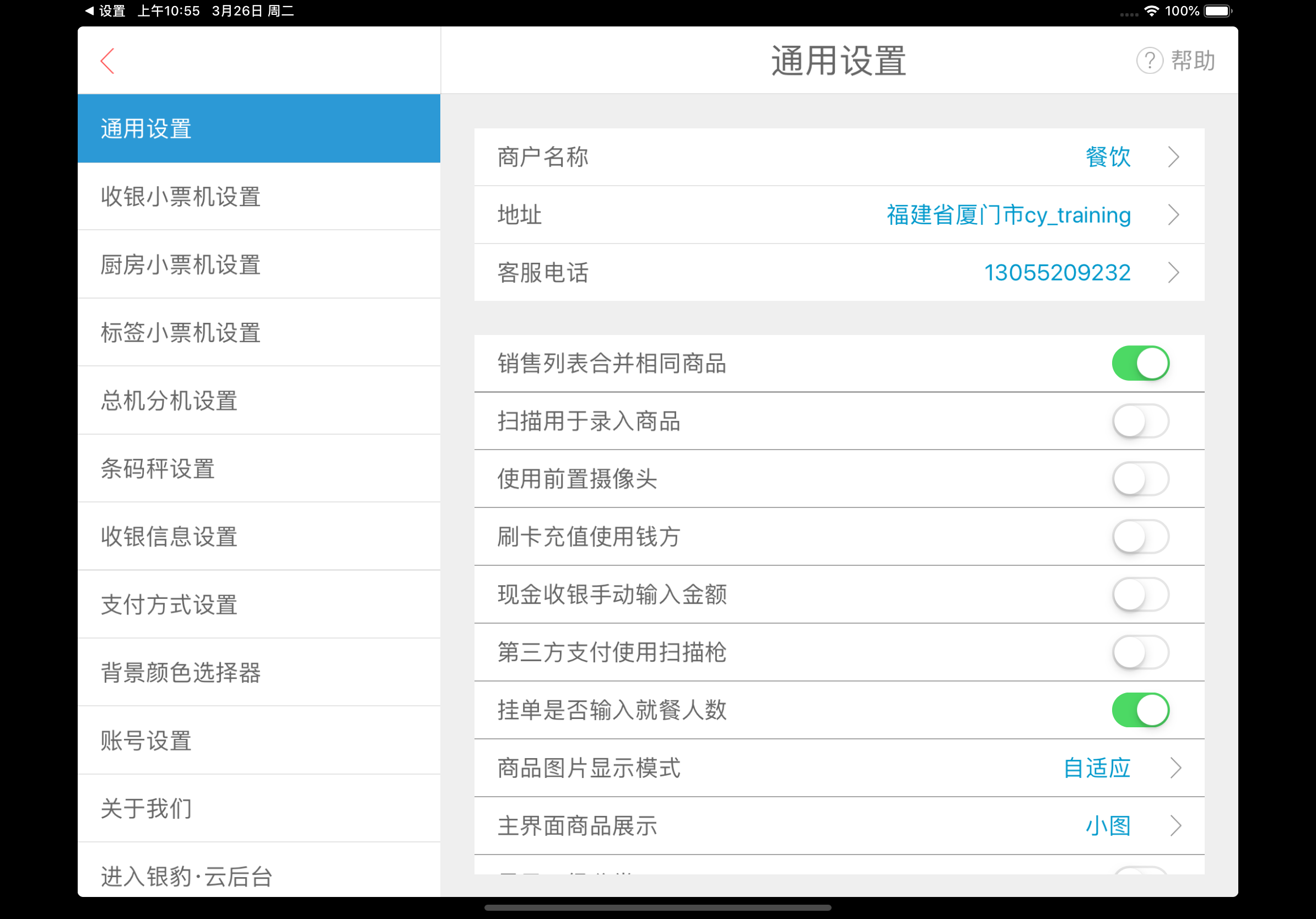Open 背景颜色选择器 color picker entry

(x=181, y=673)
